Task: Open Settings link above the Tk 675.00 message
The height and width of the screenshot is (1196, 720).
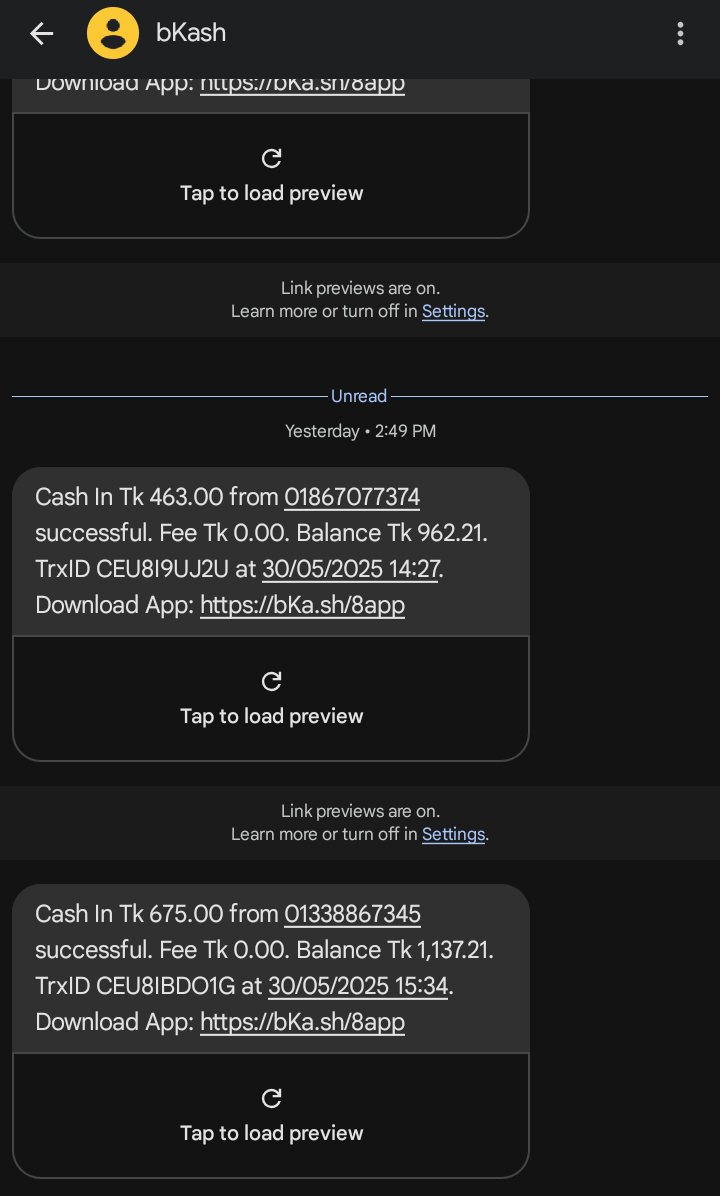Action: 453,834
